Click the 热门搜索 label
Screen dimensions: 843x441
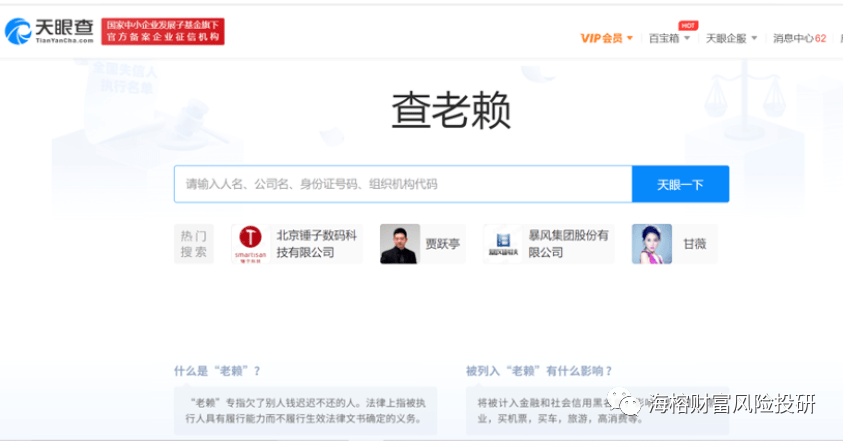194,244
